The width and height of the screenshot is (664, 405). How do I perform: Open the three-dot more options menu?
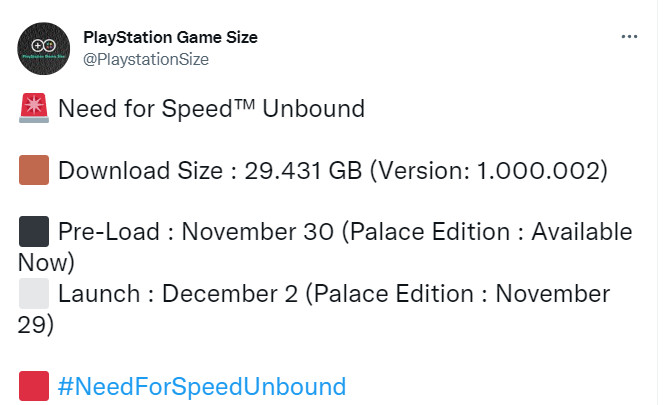click(629, 37)
